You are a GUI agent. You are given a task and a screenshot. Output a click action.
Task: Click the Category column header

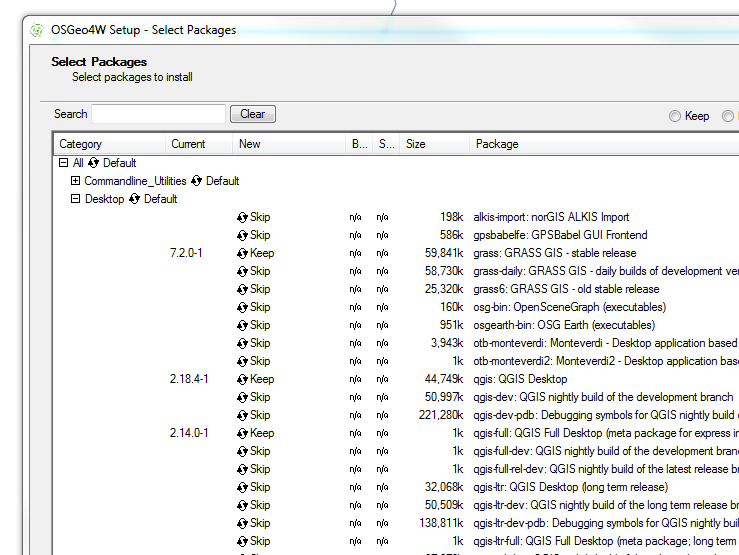point(108,144)
